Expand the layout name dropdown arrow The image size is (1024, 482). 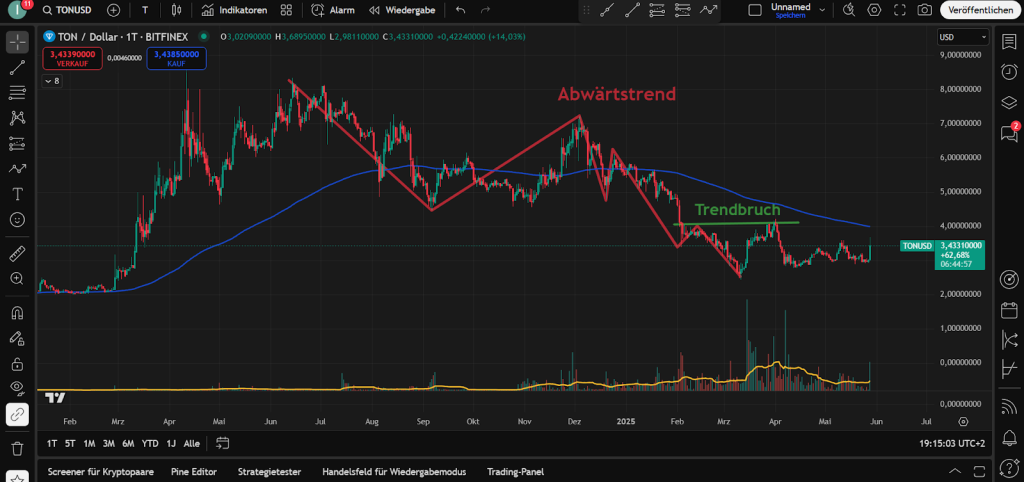tap(822, 10)
